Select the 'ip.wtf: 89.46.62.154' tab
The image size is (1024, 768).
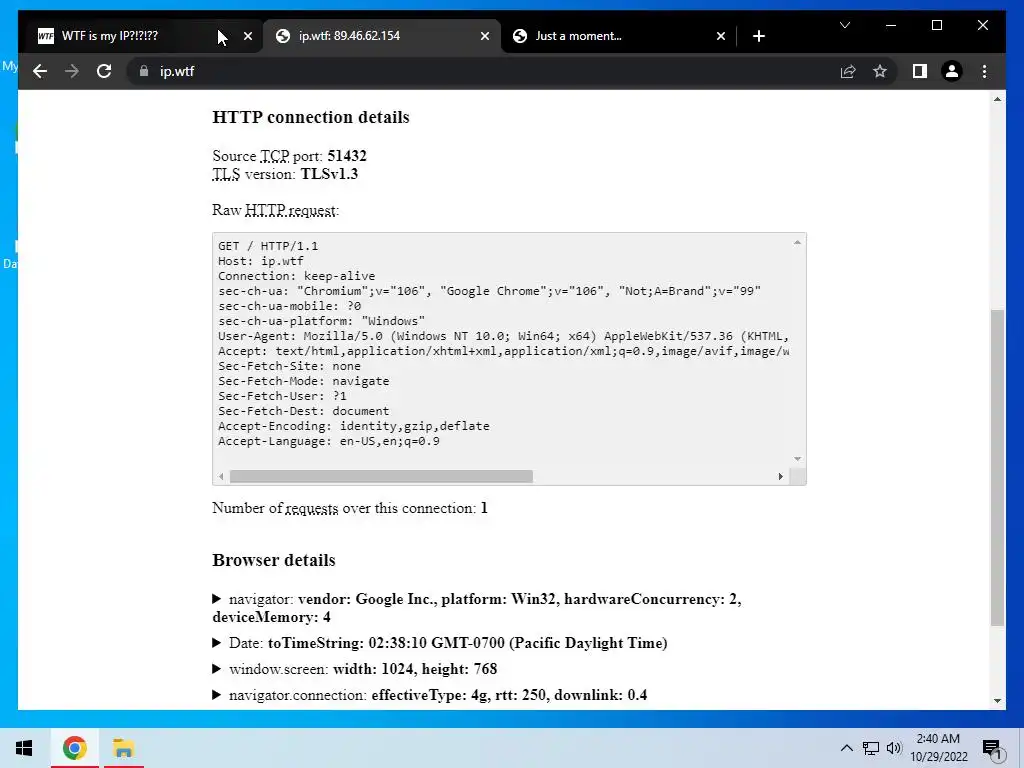(382, 36)
